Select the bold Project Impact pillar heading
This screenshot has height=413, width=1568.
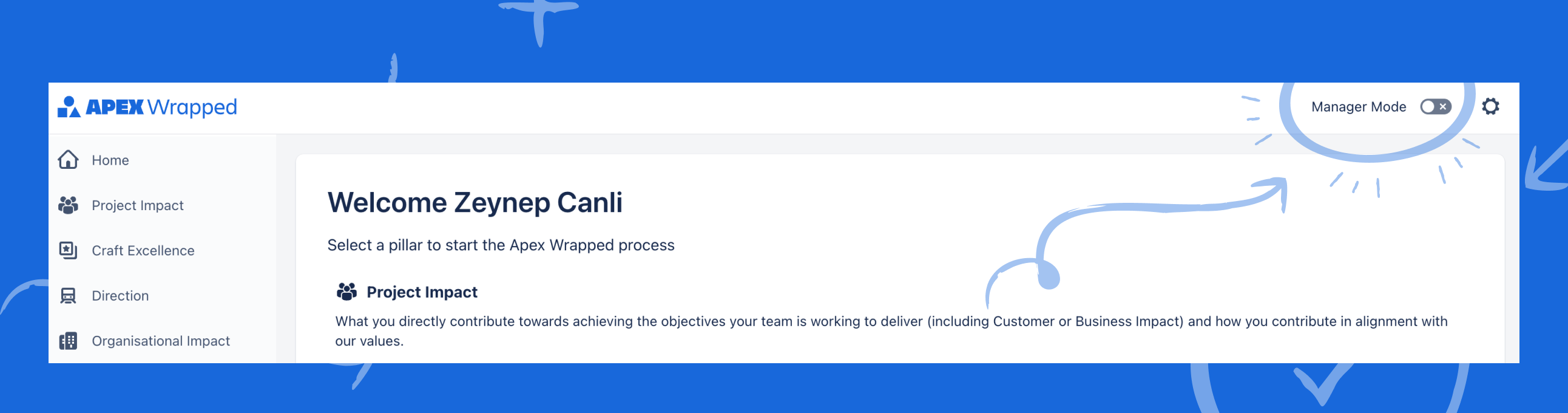point(422,292)
